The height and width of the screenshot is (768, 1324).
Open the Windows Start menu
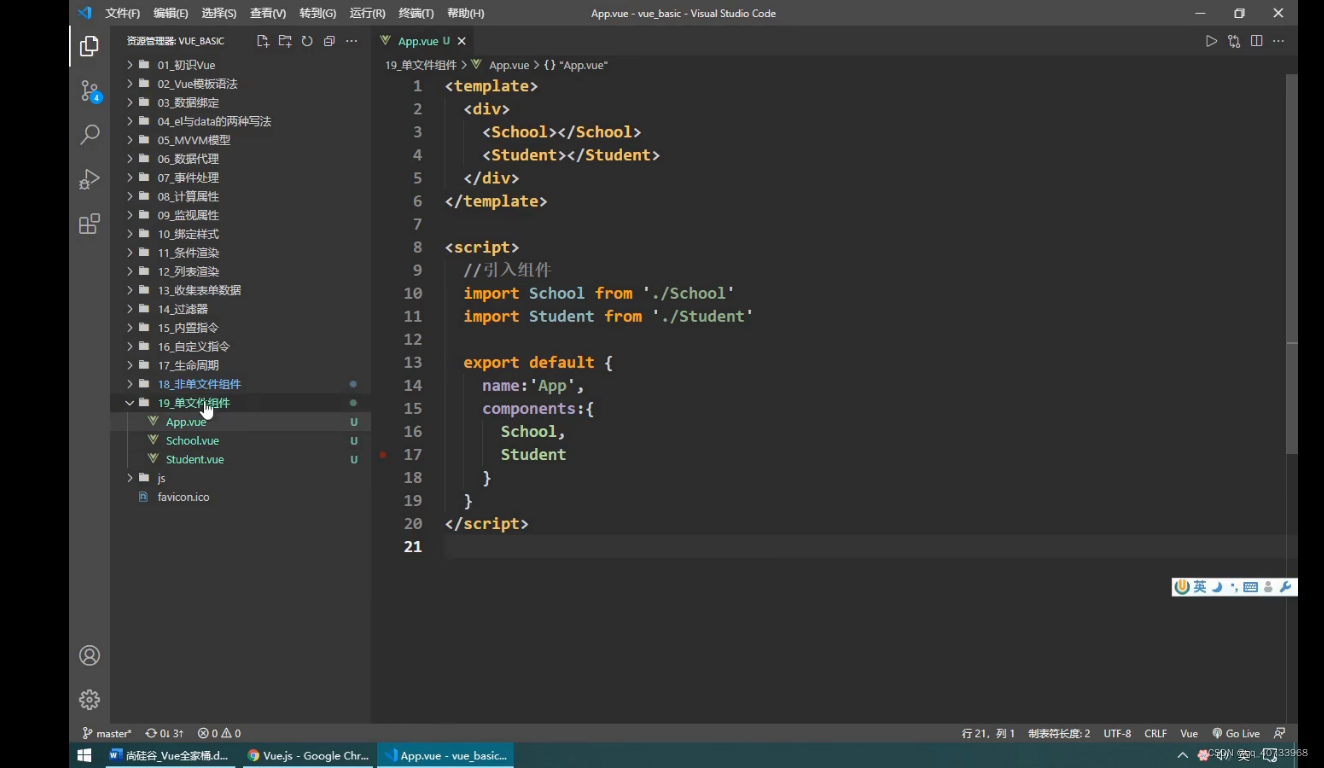[x=84, y=755]
